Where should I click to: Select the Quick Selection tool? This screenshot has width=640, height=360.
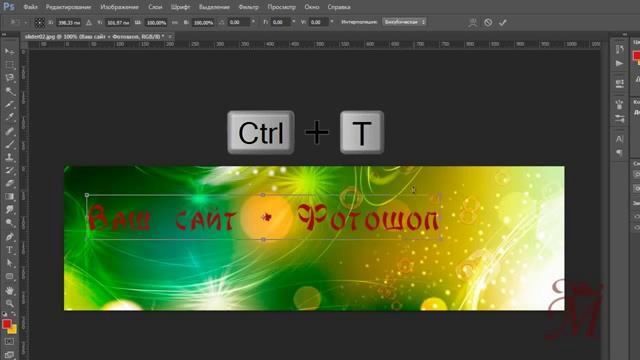pyautogui.click(x=10, y=91)
